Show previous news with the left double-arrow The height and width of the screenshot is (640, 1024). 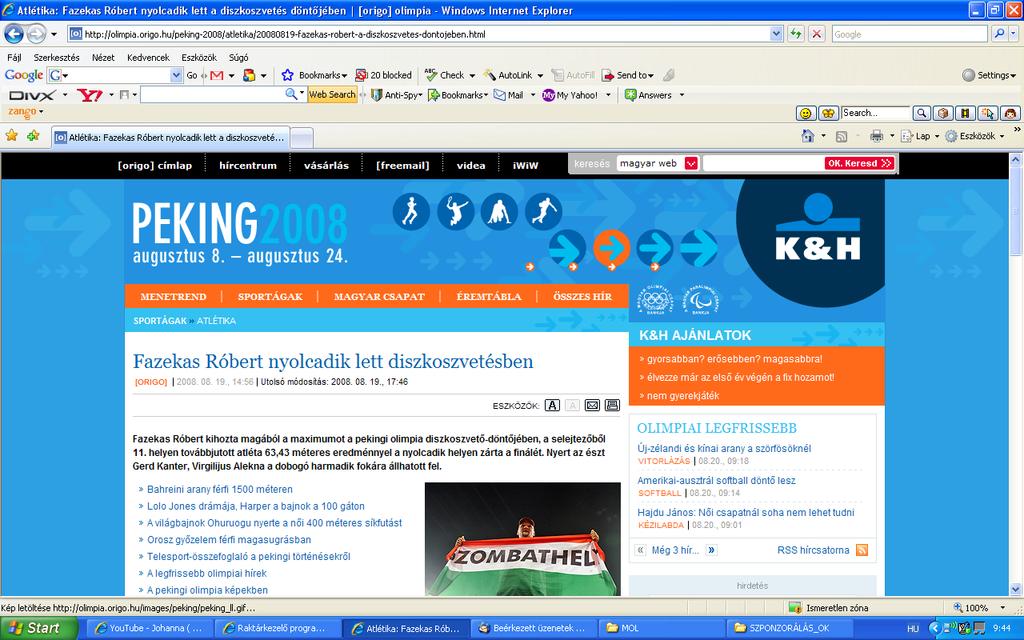point(641,550)
